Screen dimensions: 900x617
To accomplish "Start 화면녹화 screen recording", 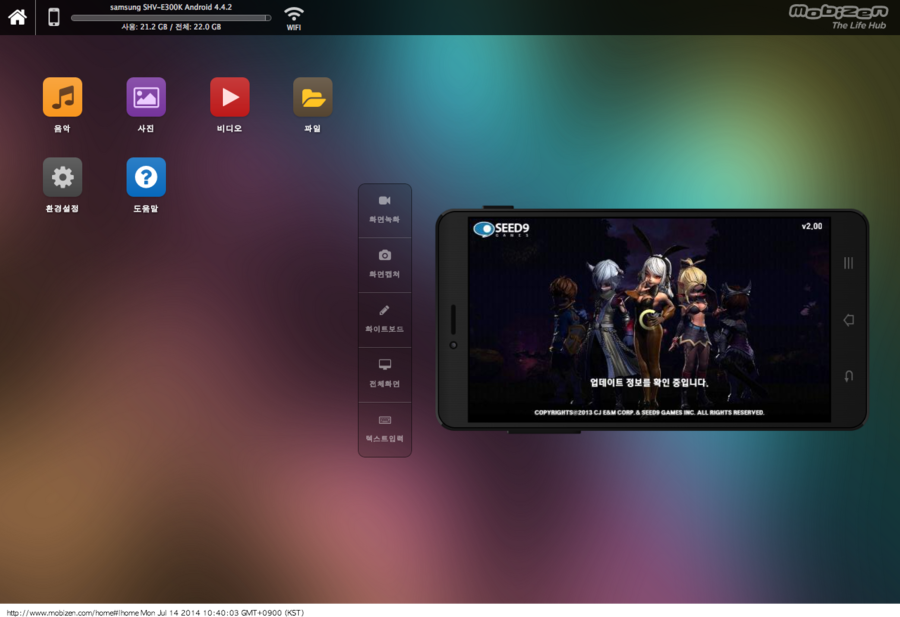I will [385, 210].
